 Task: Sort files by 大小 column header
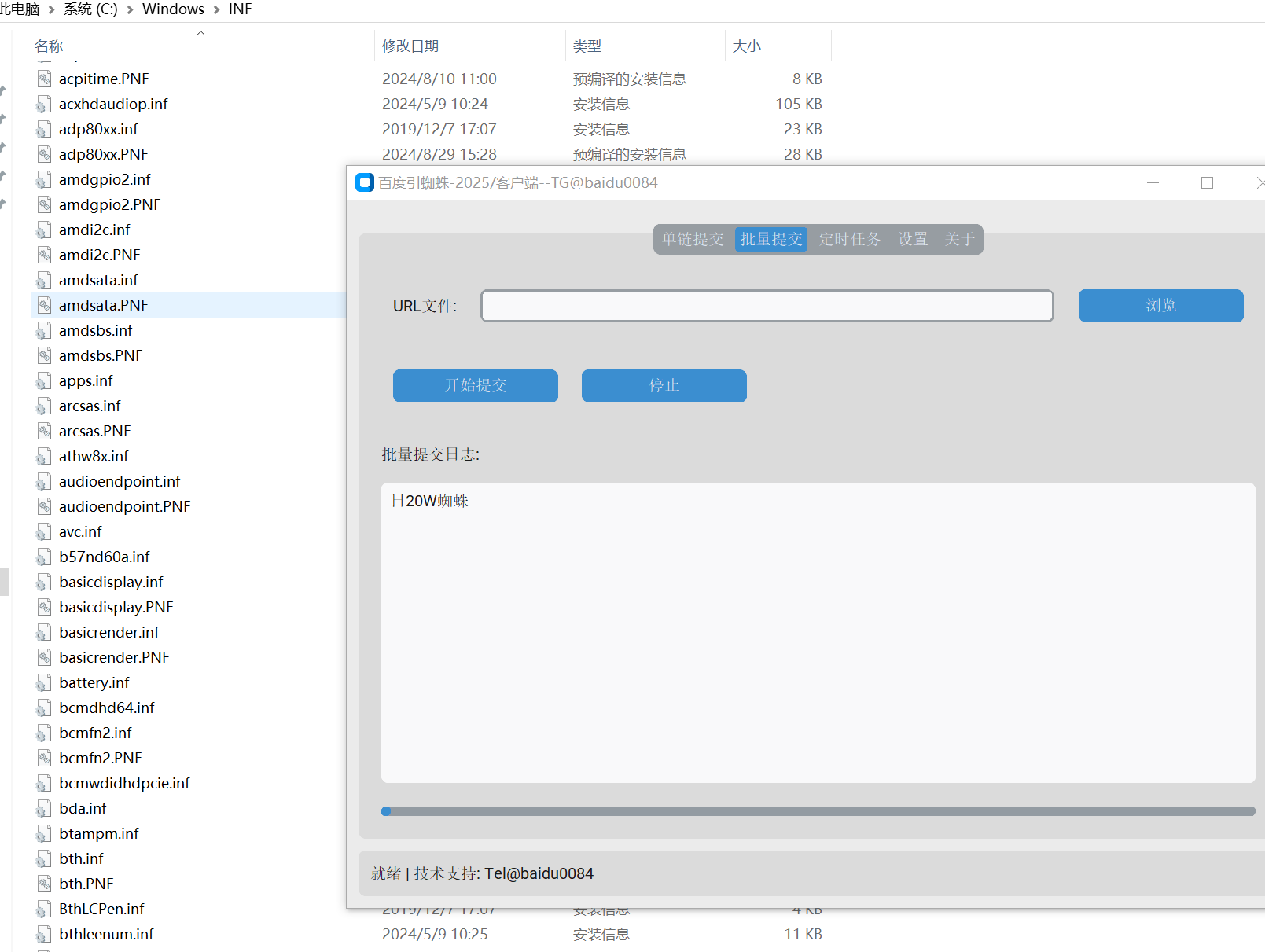(x=747, y=46)
